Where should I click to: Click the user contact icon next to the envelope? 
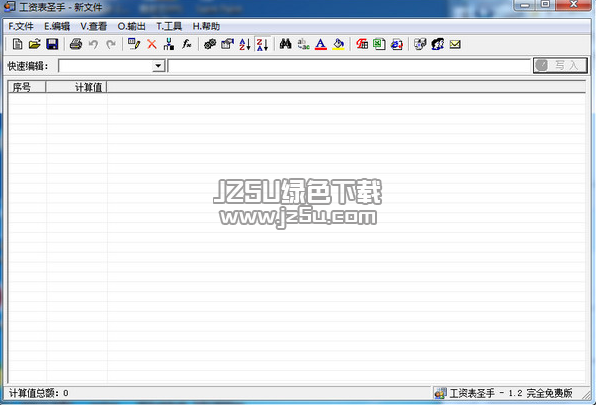coord(437,44)
